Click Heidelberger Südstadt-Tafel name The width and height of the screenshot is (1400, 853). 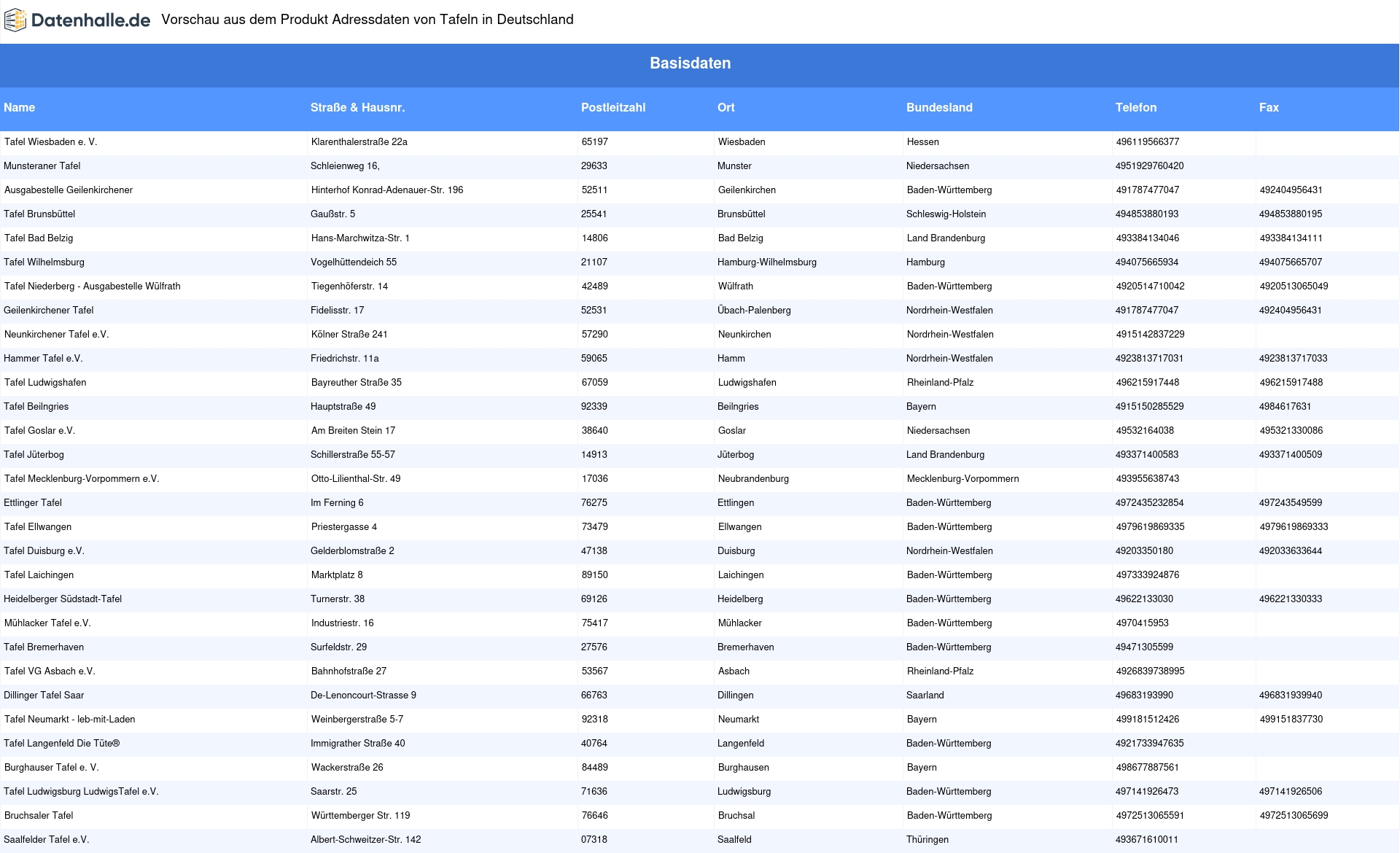coord(63,599)
